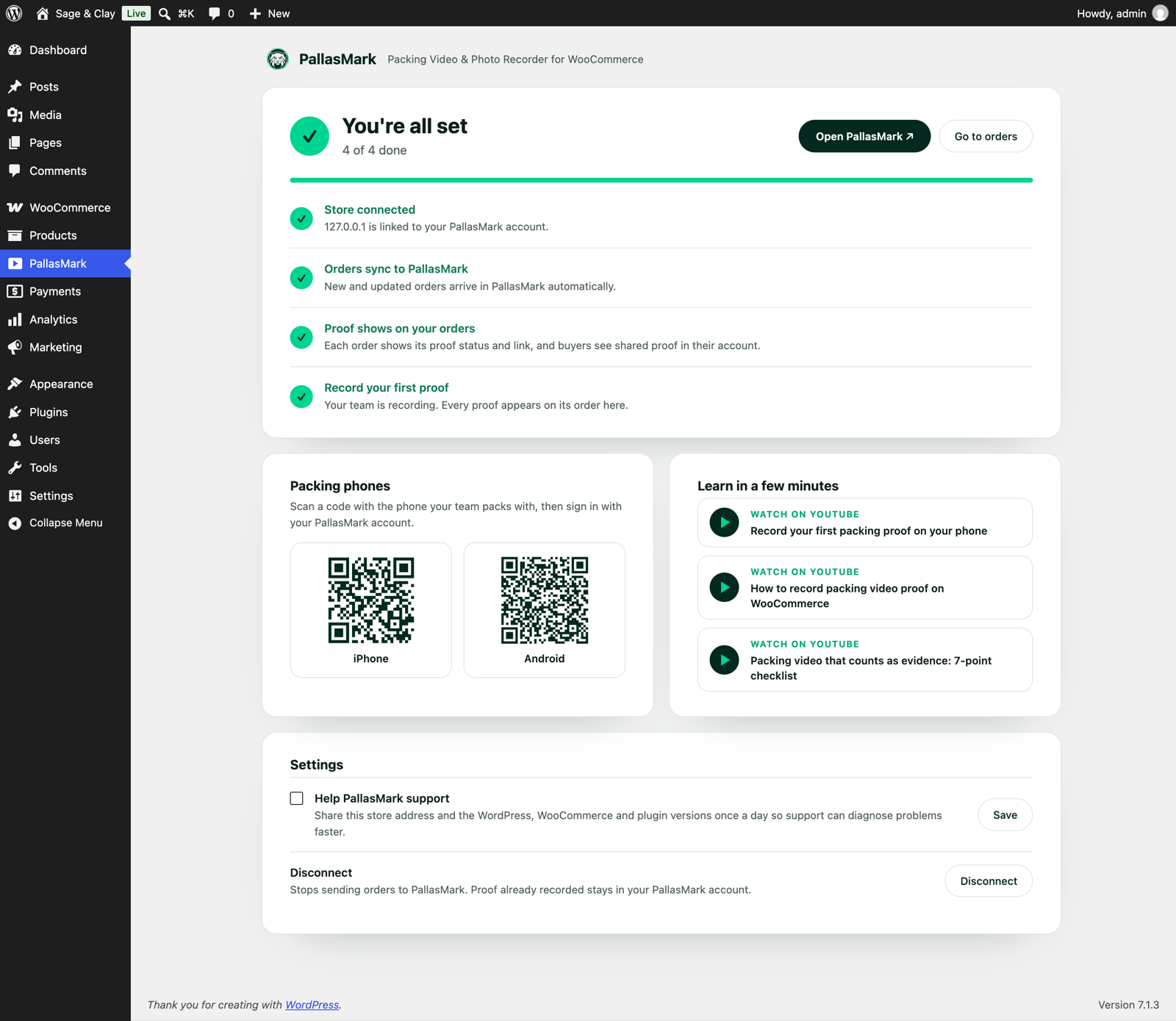The image size is (1176, 1021).
Task: Go to Dashboard in sidebar
Action: 65,50
